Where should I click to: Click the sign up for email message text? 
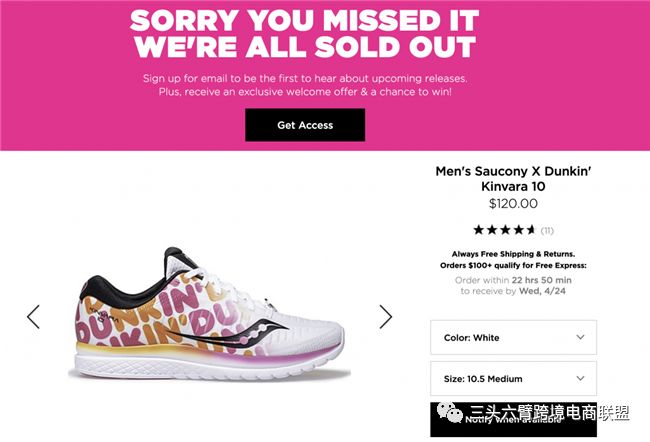pos(305,84)
